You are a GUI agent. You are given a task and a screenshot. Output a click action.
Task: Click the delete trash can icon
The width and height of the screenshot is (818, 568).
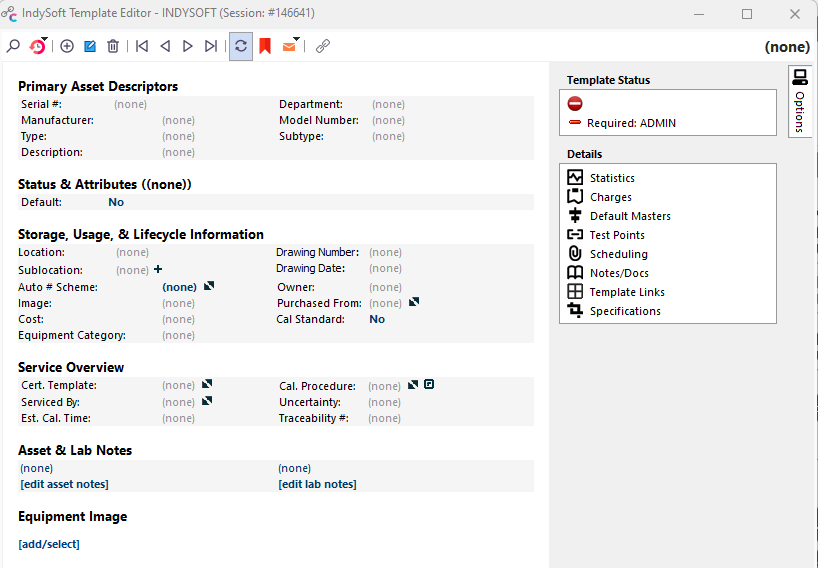113,46
